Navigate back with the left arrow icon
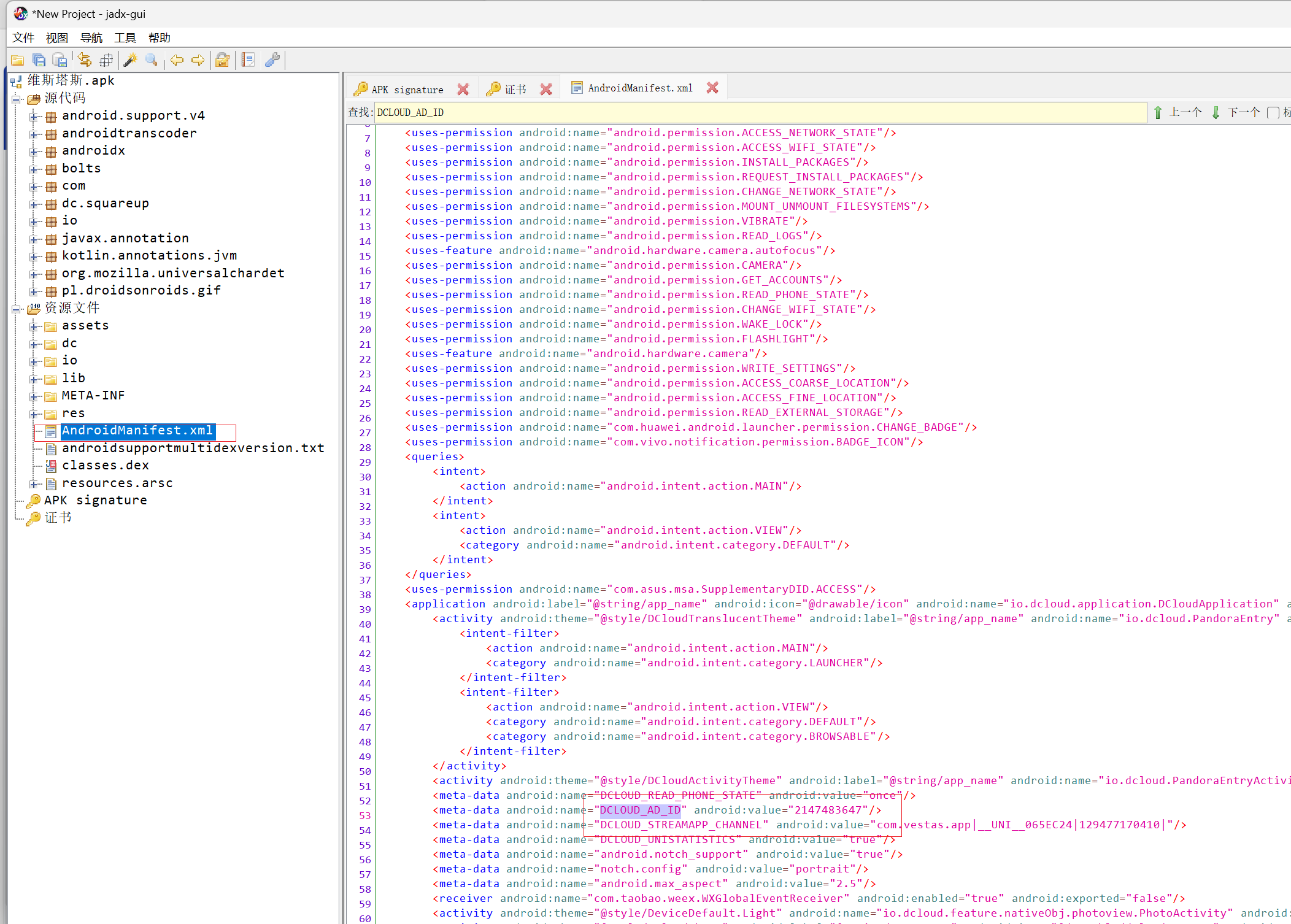 (177, 60)
